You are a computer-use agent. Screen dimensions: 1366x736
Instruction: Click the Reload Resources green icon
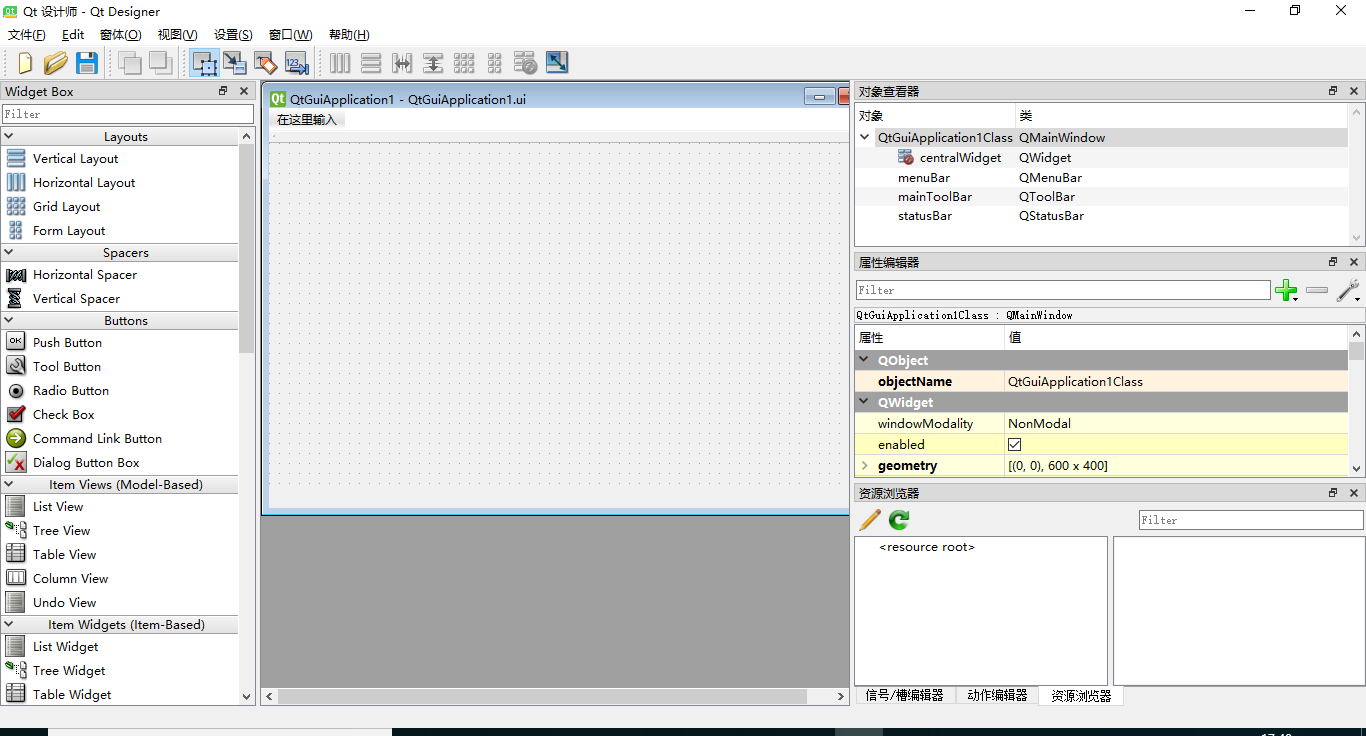point(897,519)
